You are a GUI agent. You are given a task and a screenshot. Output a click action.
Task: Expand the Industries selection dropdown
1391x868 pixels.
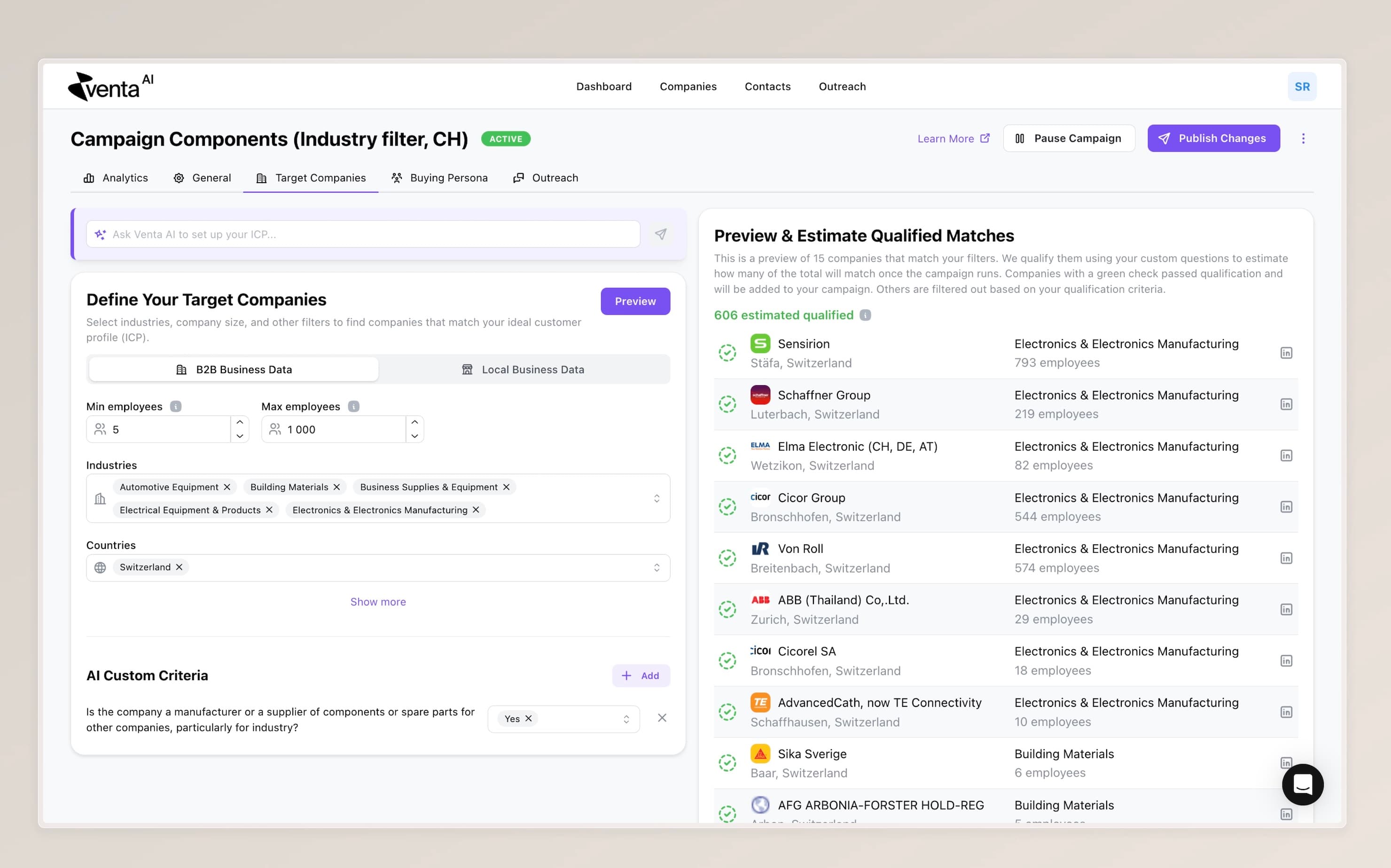[656, 498]
